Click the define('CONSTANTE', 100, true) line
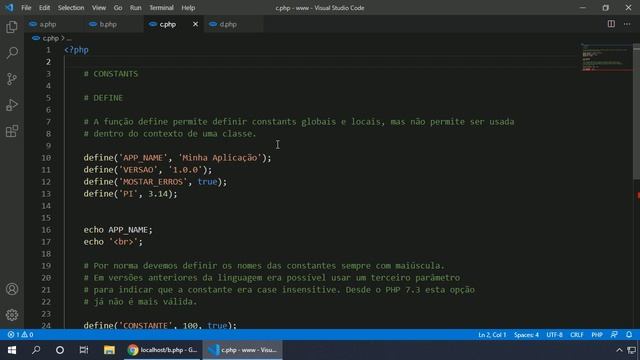 [160, 325]
